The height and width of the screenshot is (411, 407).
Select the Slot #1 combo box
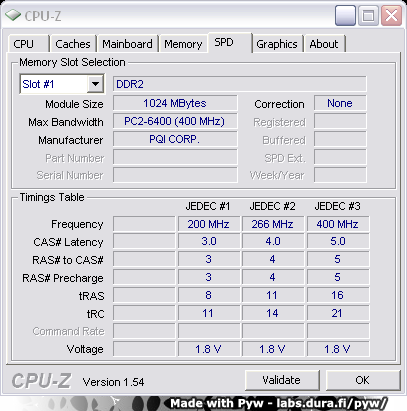coord(62,84)
